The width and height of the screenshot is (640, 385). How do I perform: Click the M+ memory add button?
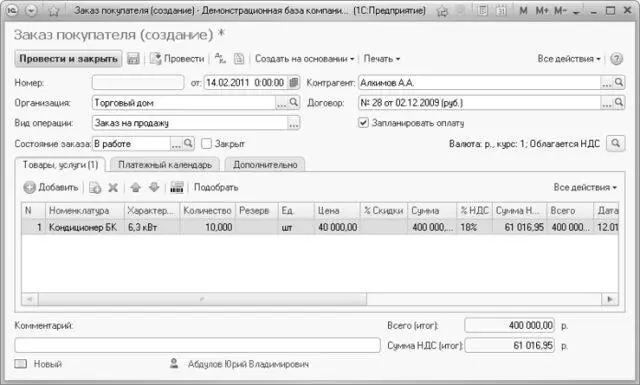pyautogui.click(x=542, y=11)
